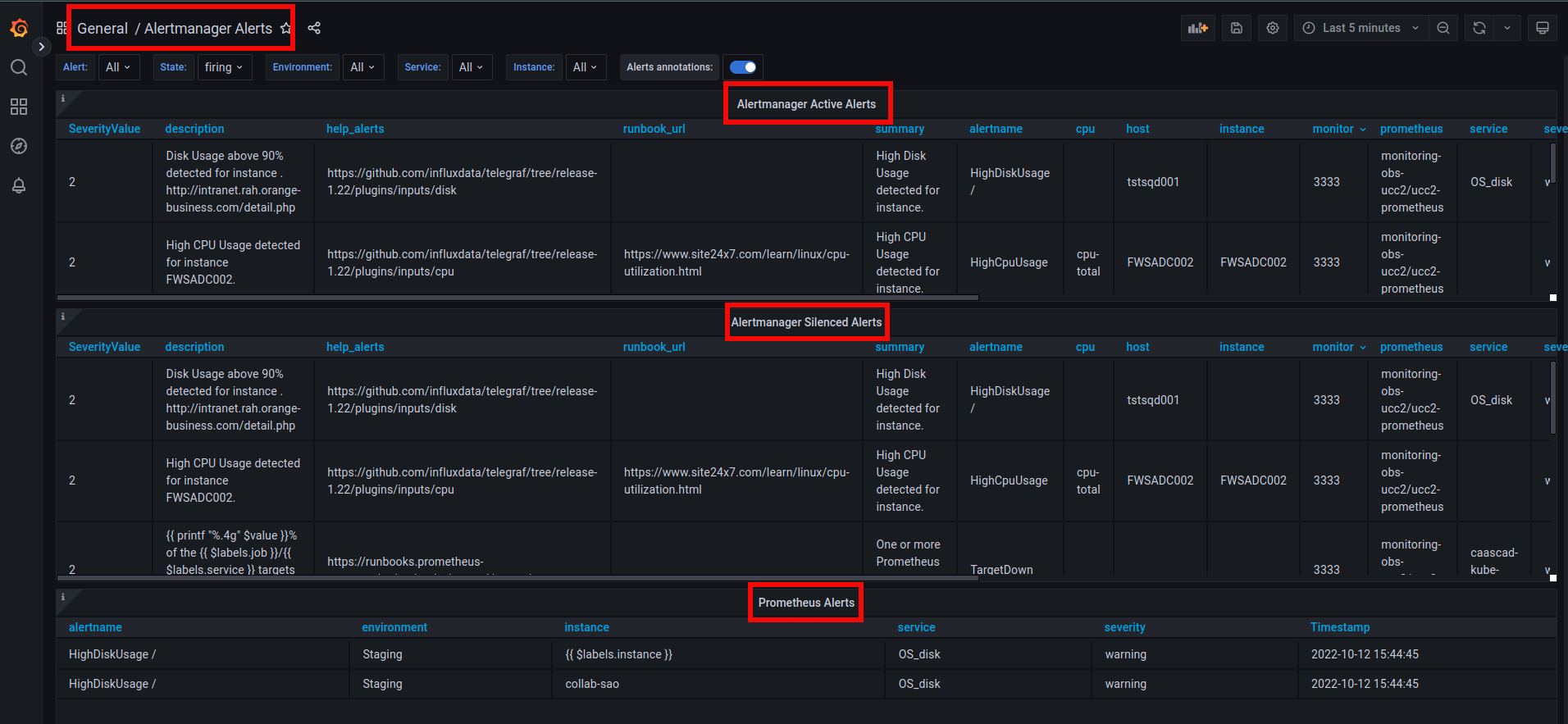
Task: Open the telegraf disk plugin link in Active Alerts
Action: coord(463,182)
